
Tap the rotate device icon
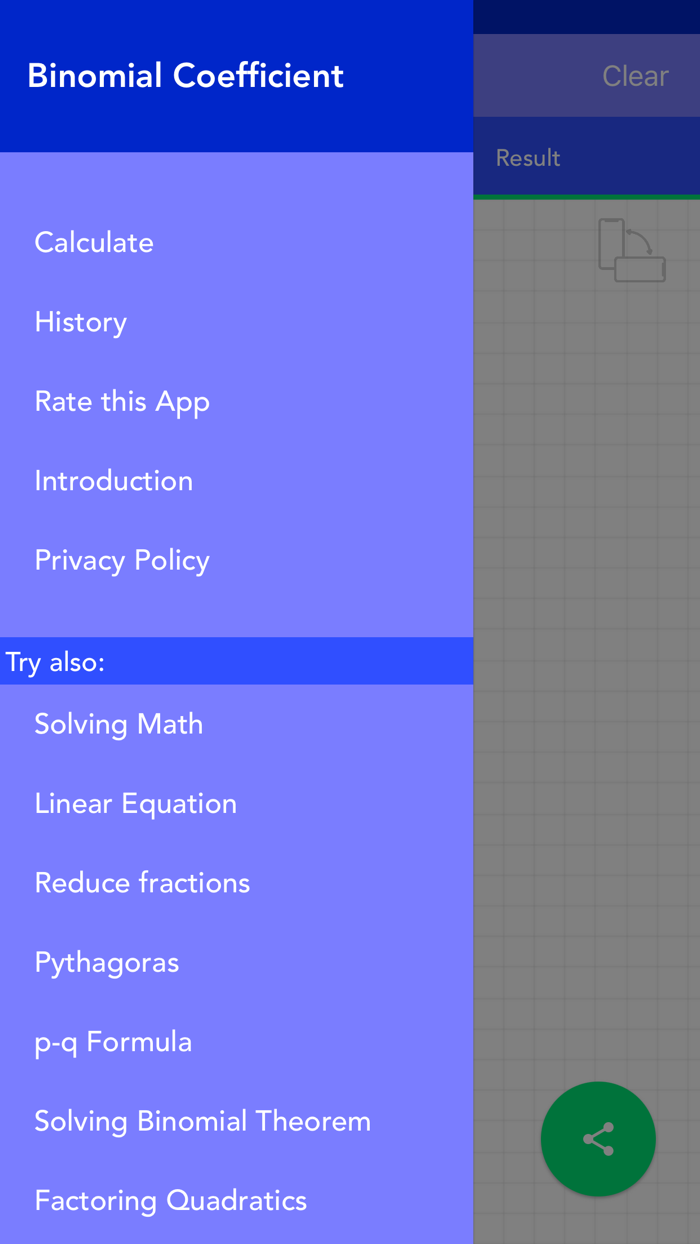click(x=631, y=249)
